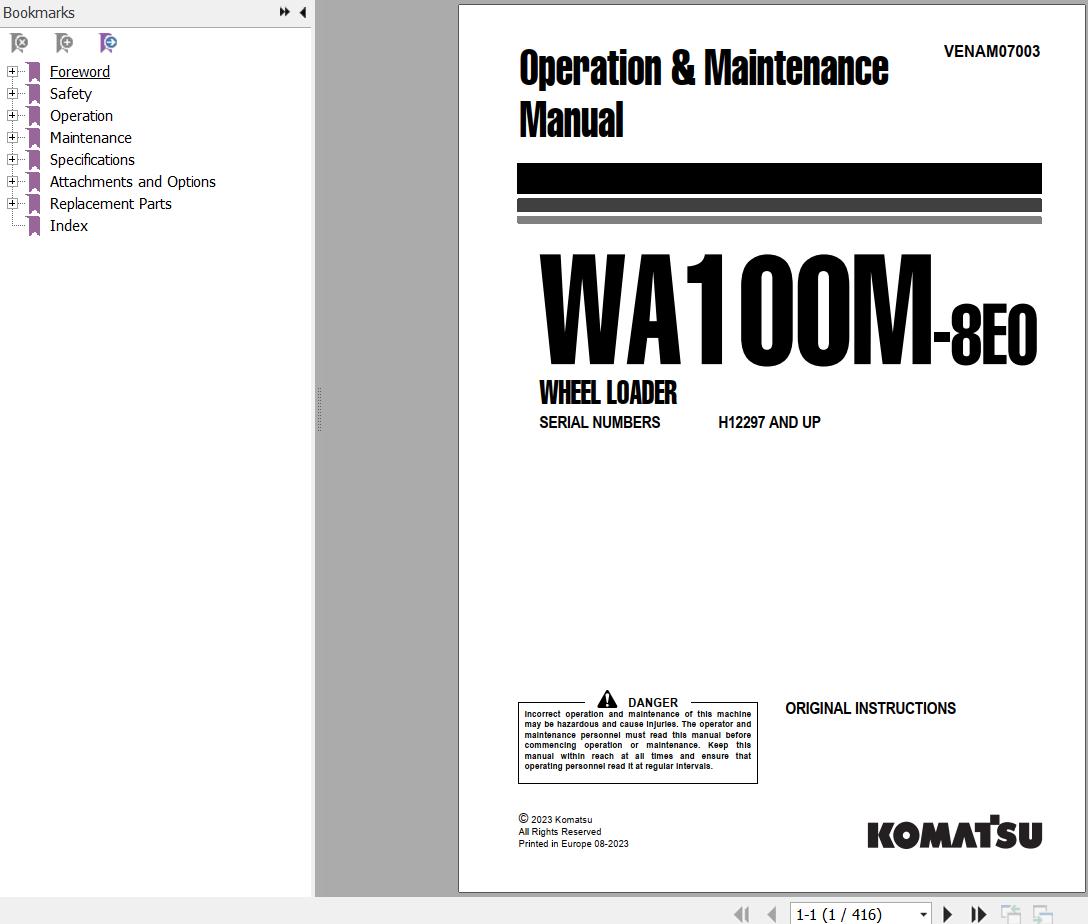
Task: Expand the Safety bookmark node
Action: coord(12,94)
